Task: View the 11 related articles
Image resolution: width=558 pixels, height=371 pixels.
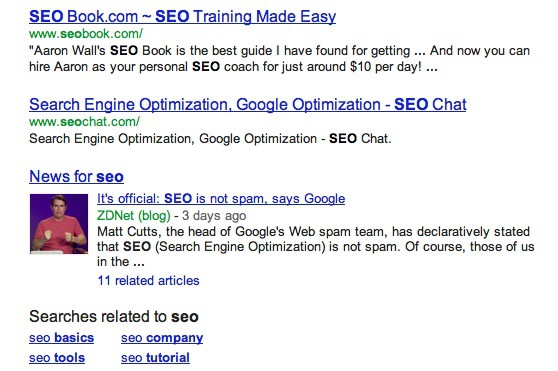Action: coord(148,281)
